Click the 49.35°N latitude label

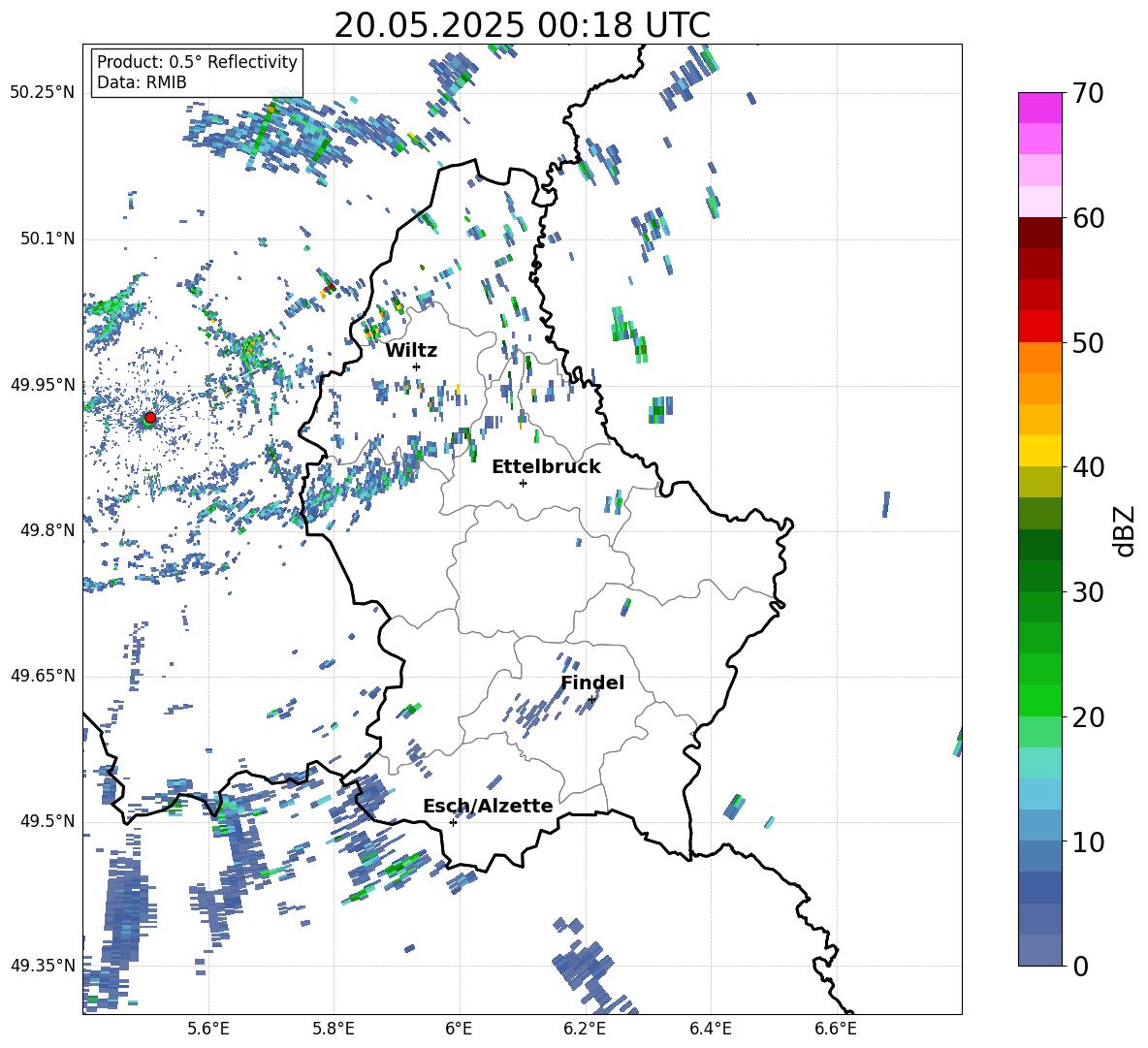coord(43,966)
